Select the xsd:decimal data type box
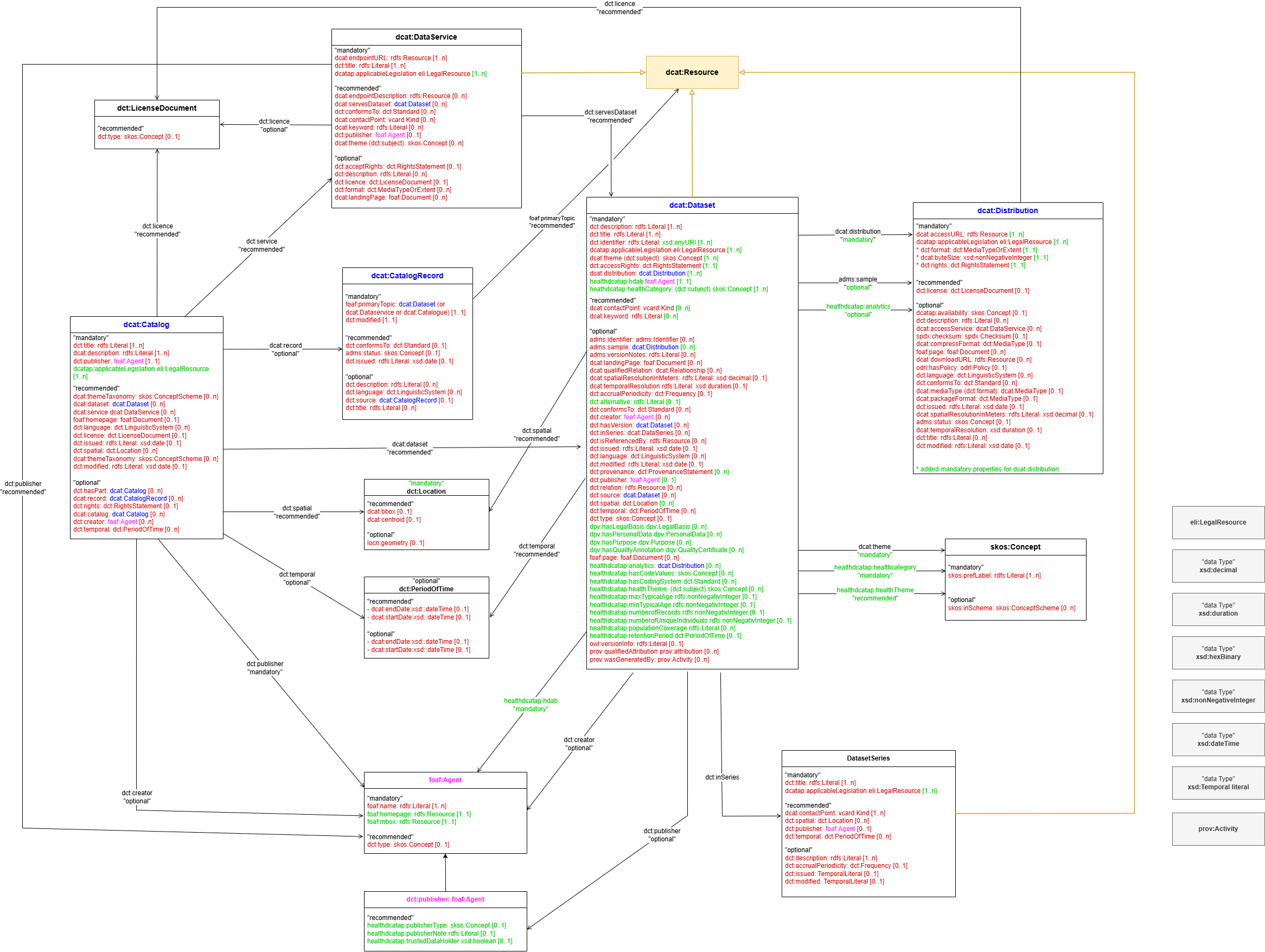1265x952 pixels. pyautogui.click(x=1218, y=566)
